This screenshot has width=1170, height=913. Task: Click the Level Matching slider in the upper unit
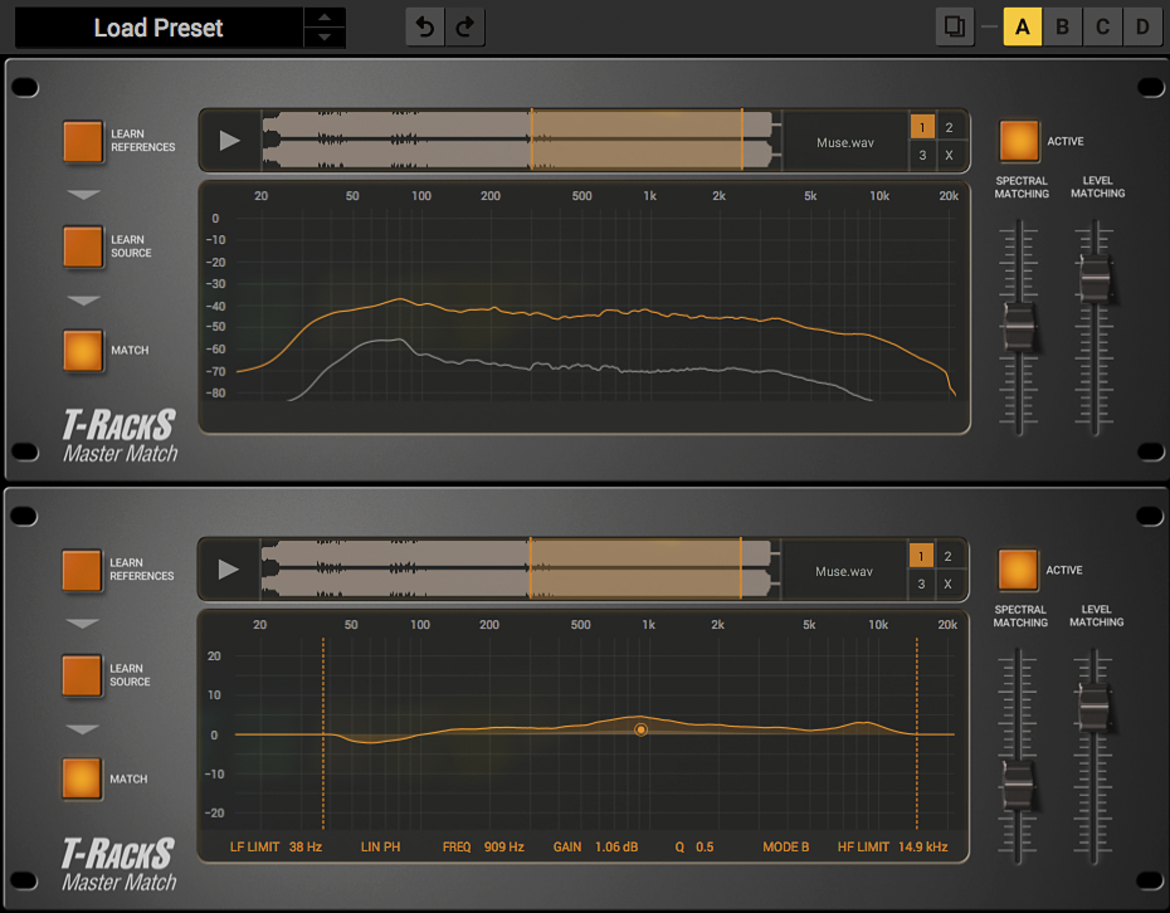tap(1095, 278)
